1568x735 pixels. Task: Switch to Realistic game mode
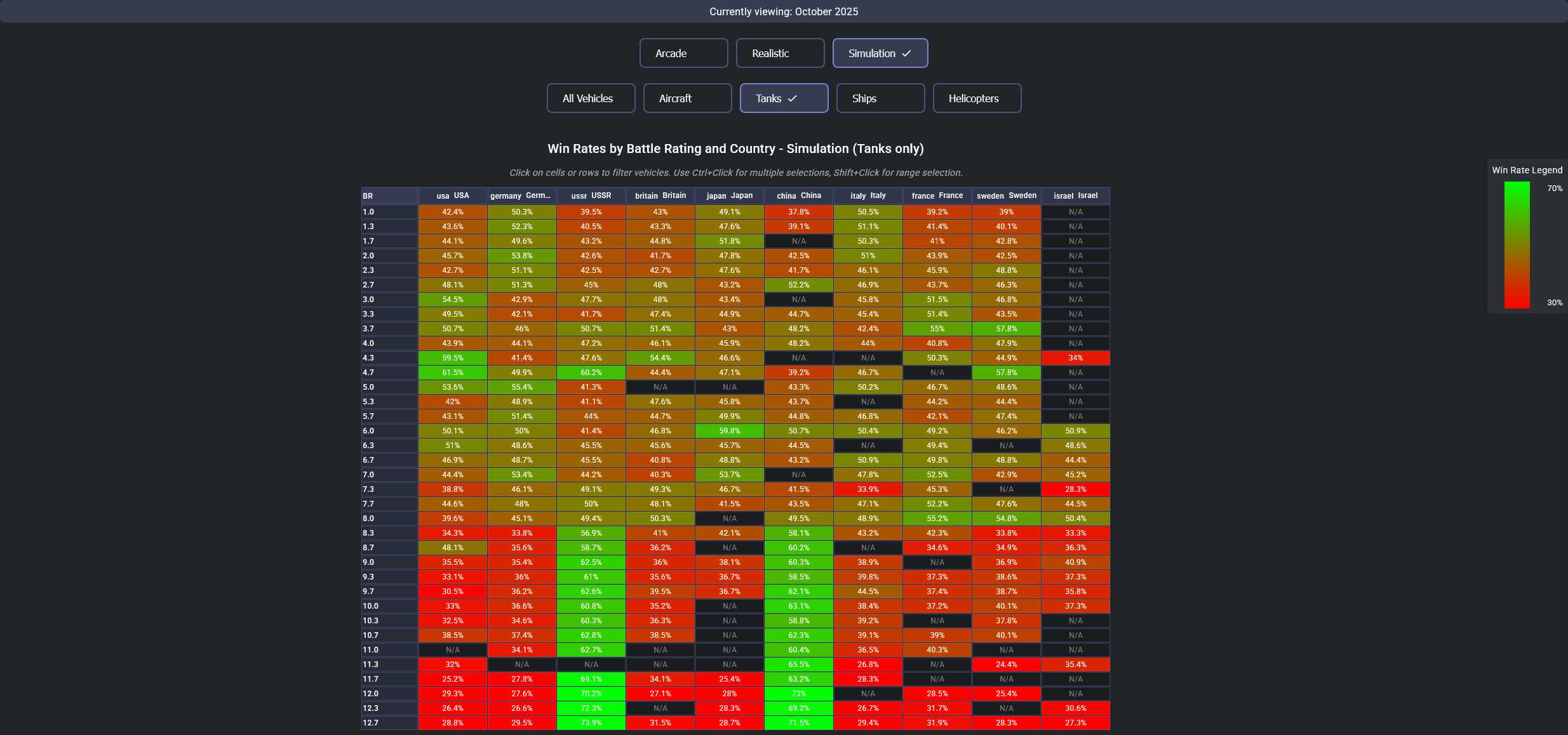click(x=780, y=53)
